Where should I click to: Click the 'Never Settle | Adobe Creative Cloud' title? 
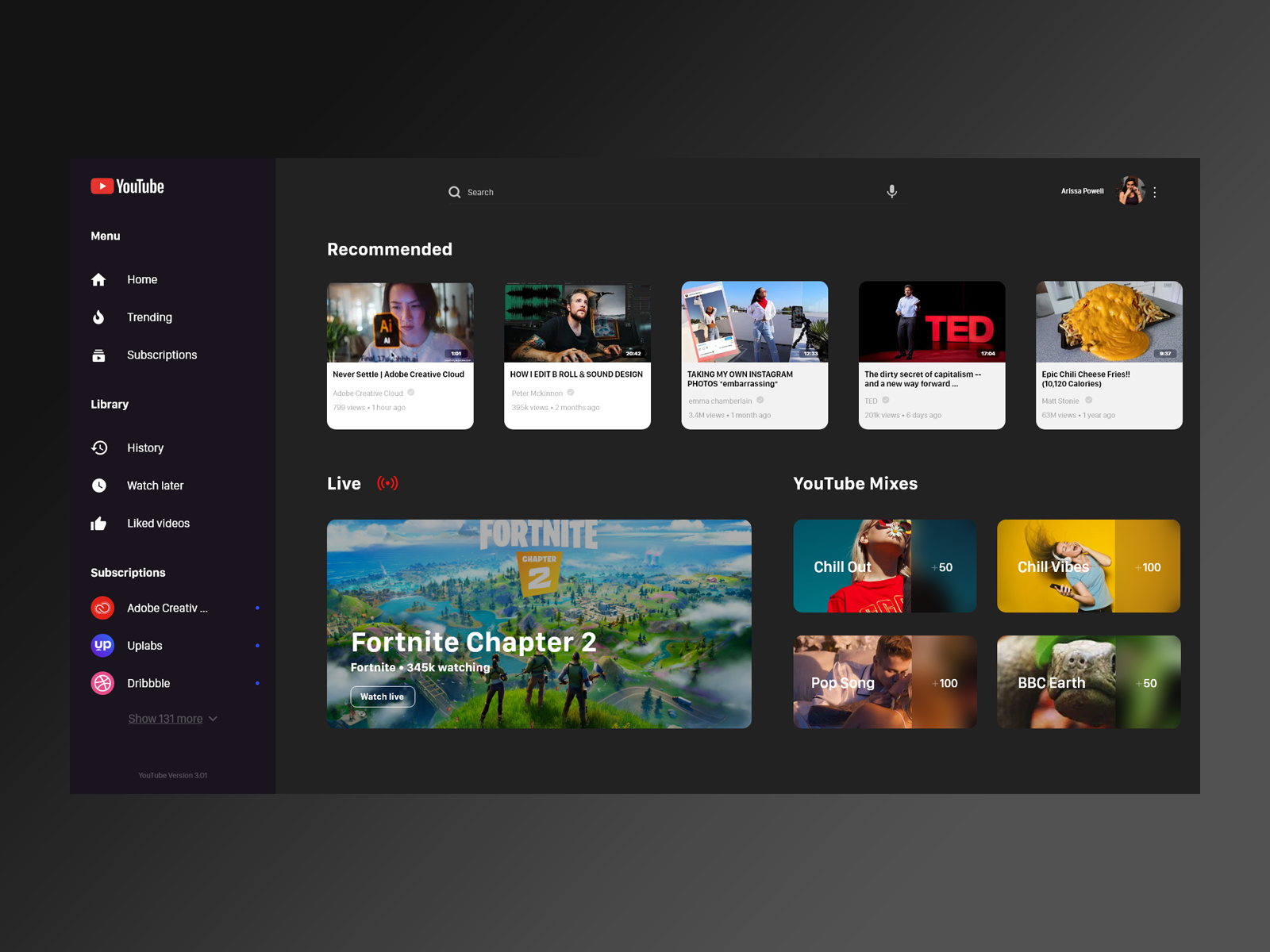(398, 374)
